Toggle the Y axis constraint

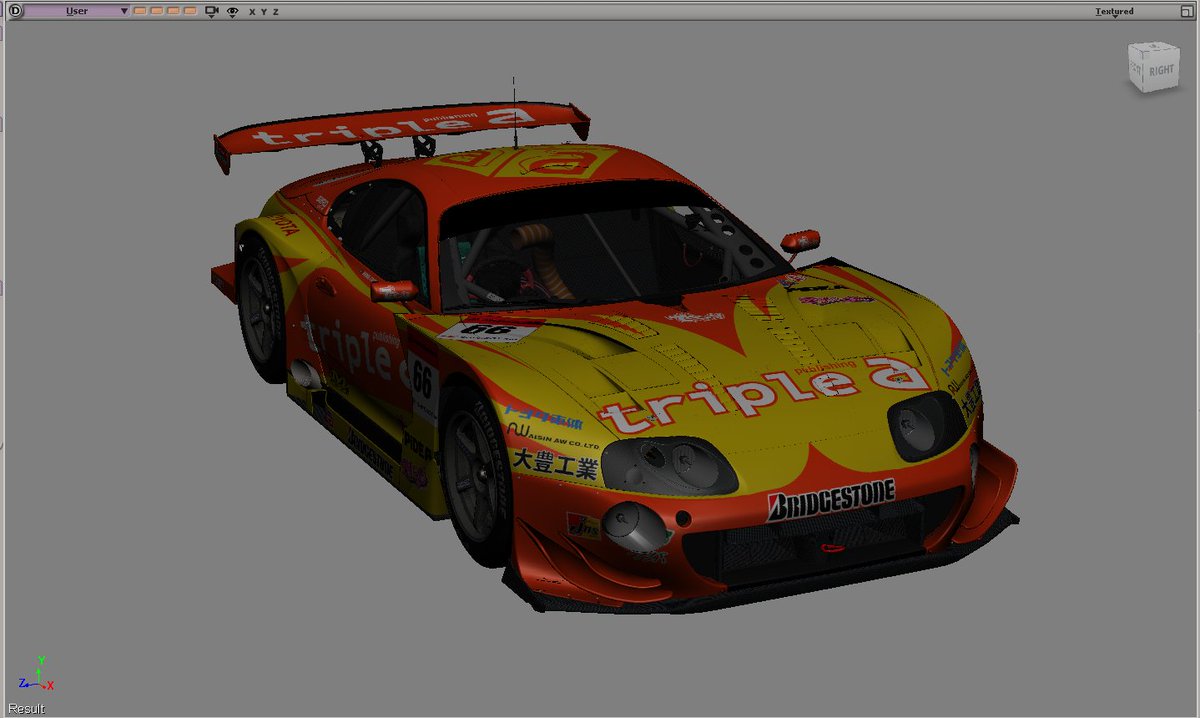264,11
